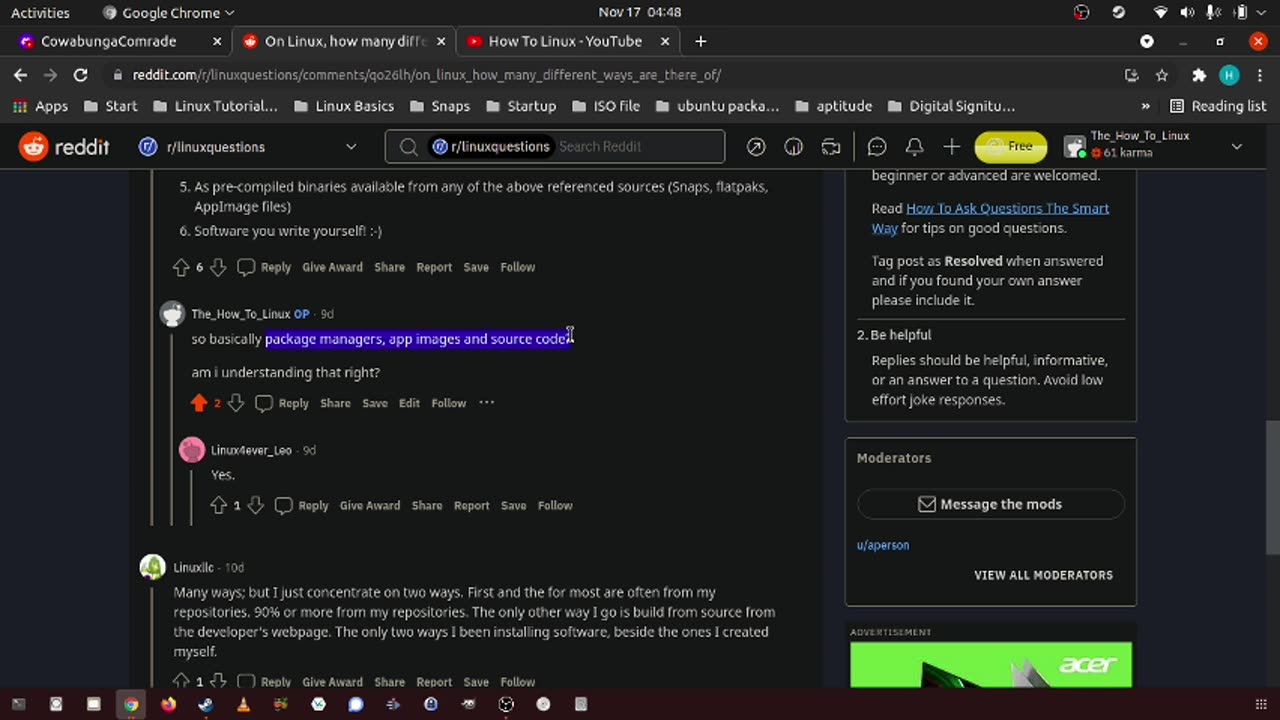
Task: Open Reddit chat bubble icon
Action: tap(877, 147)
